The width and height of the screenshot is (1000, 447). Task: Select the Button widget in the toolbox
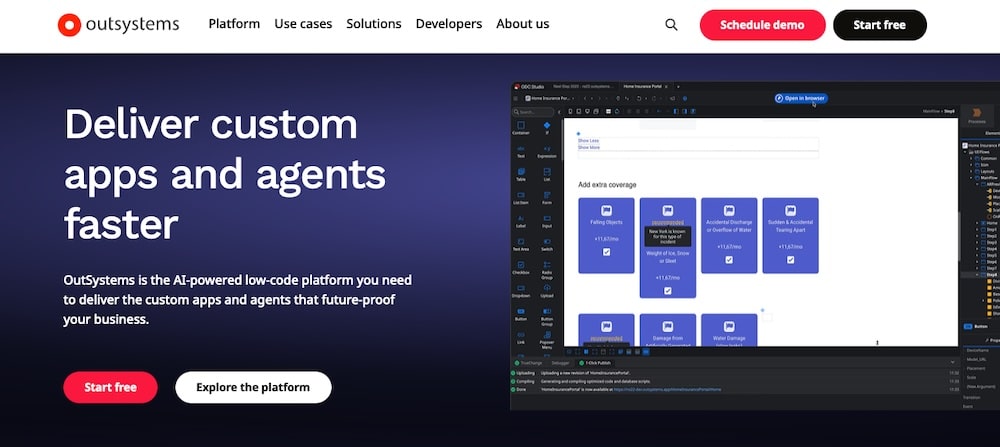click(x=520, y=314)
